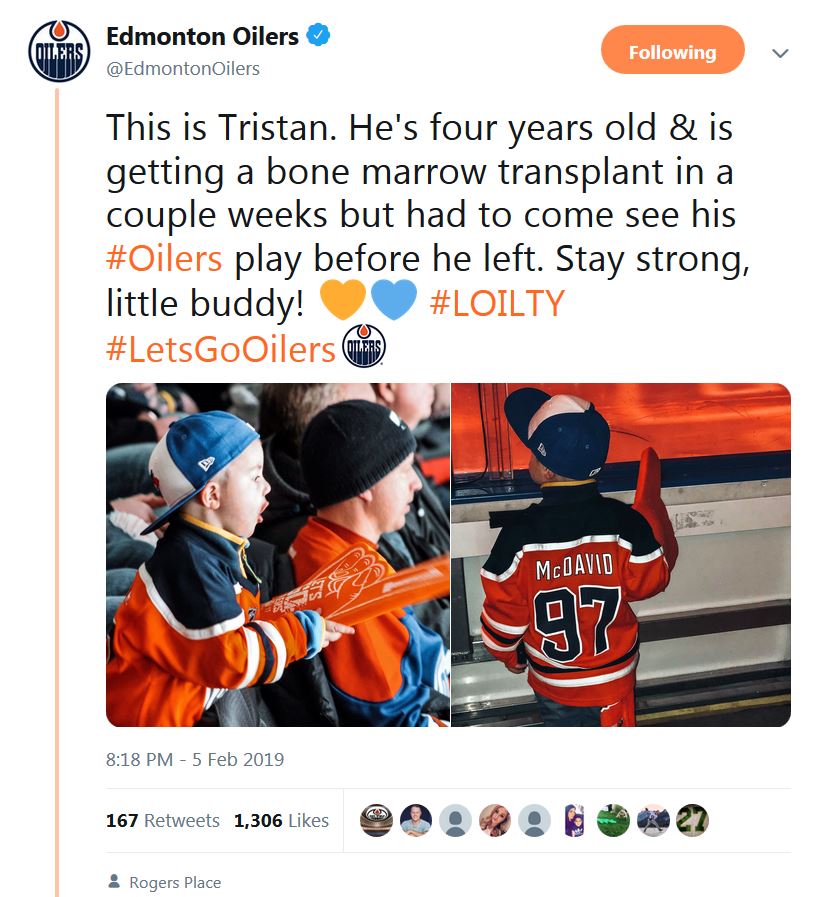Open the McDavid 97 jersey photo
Screen dimensions: 818x897
tap(621, 555)
